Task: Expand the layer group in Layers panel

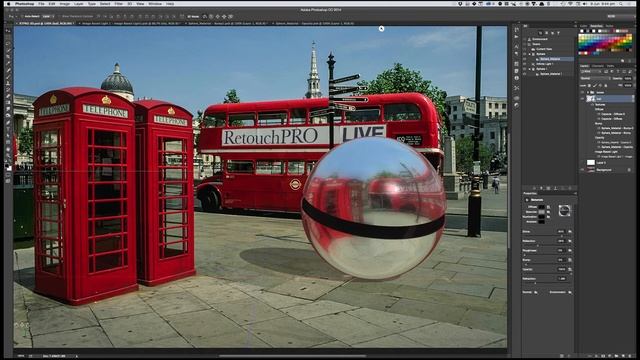Action: click(x=588, y=92)
